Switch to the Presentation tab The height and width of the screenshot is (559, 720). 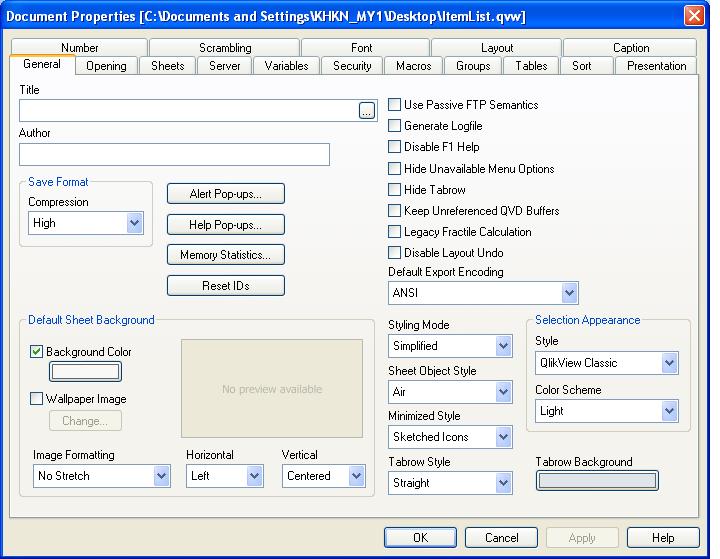[657, 66]
